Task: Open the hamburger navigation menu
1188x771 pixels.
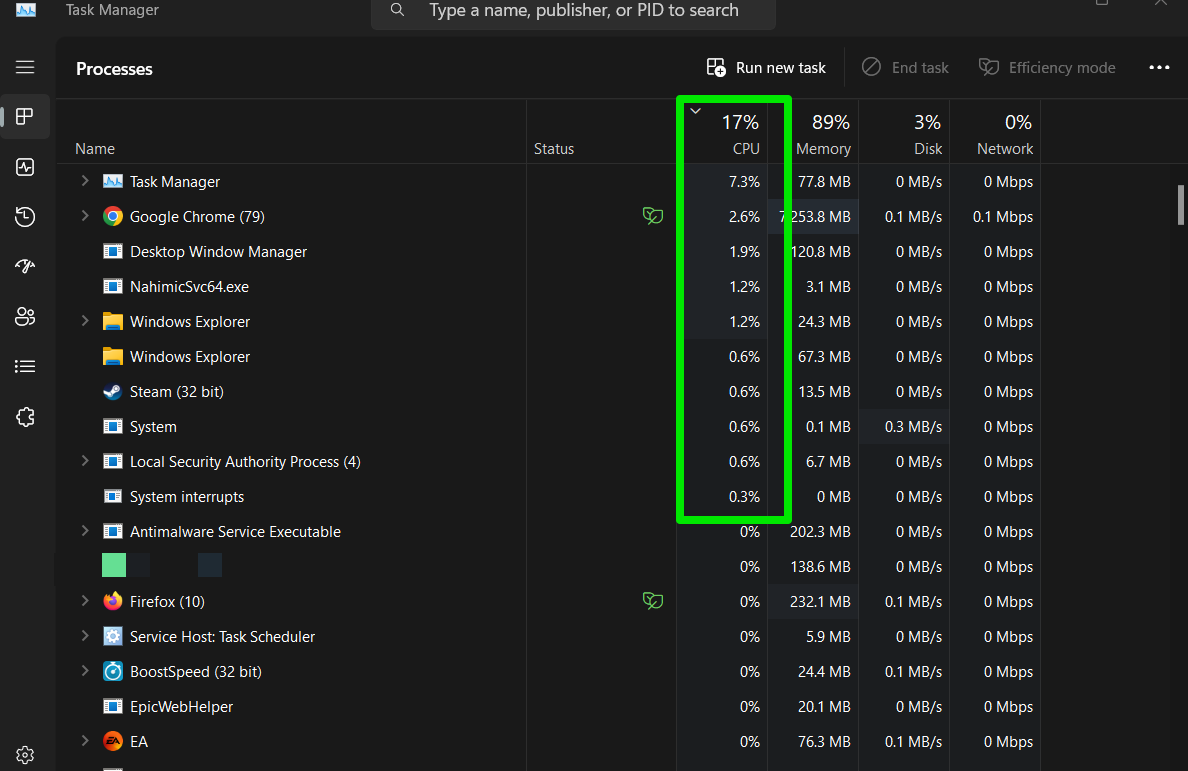Action: click(x=25, y=67)
